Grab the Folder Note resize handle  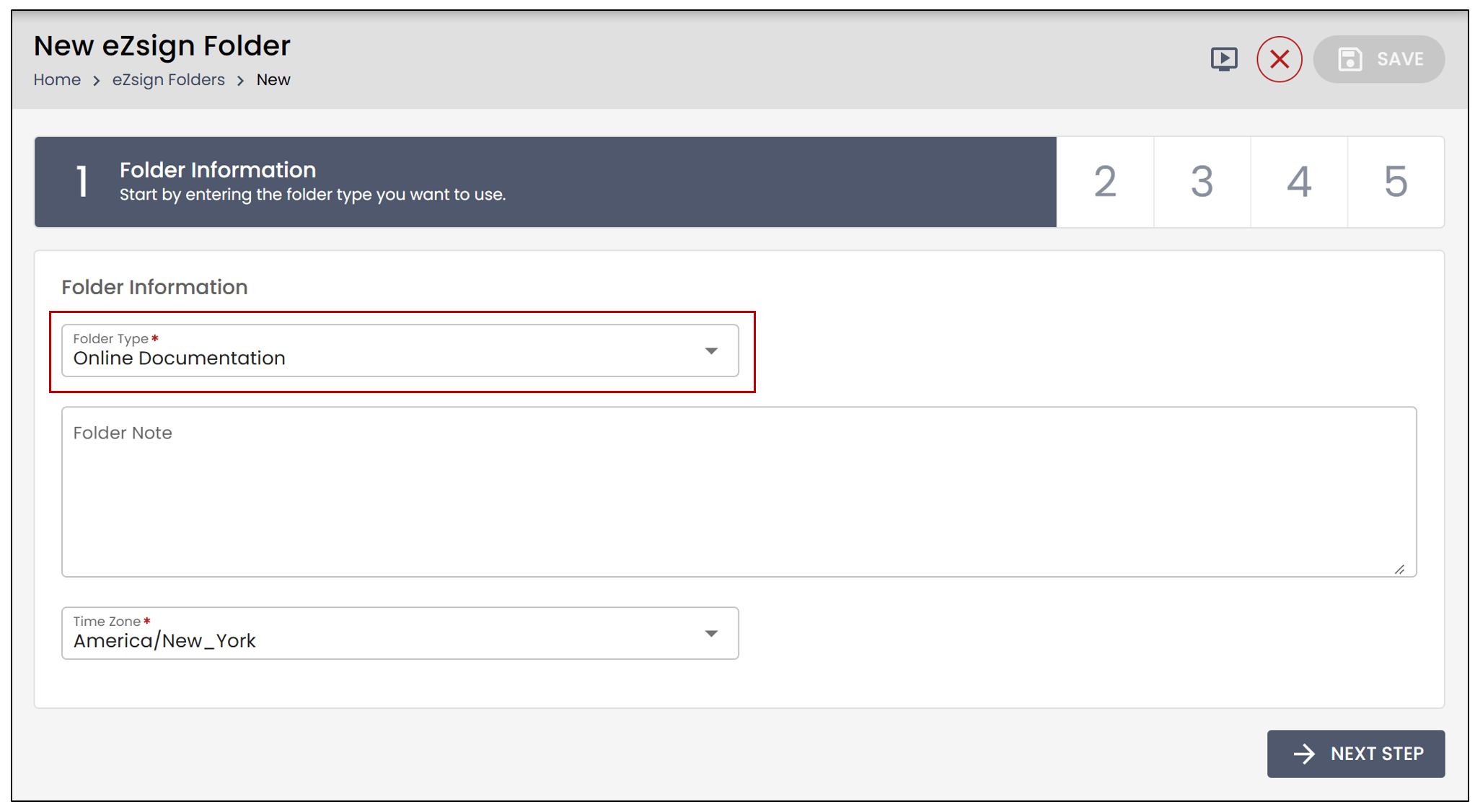click(1399, 569)
